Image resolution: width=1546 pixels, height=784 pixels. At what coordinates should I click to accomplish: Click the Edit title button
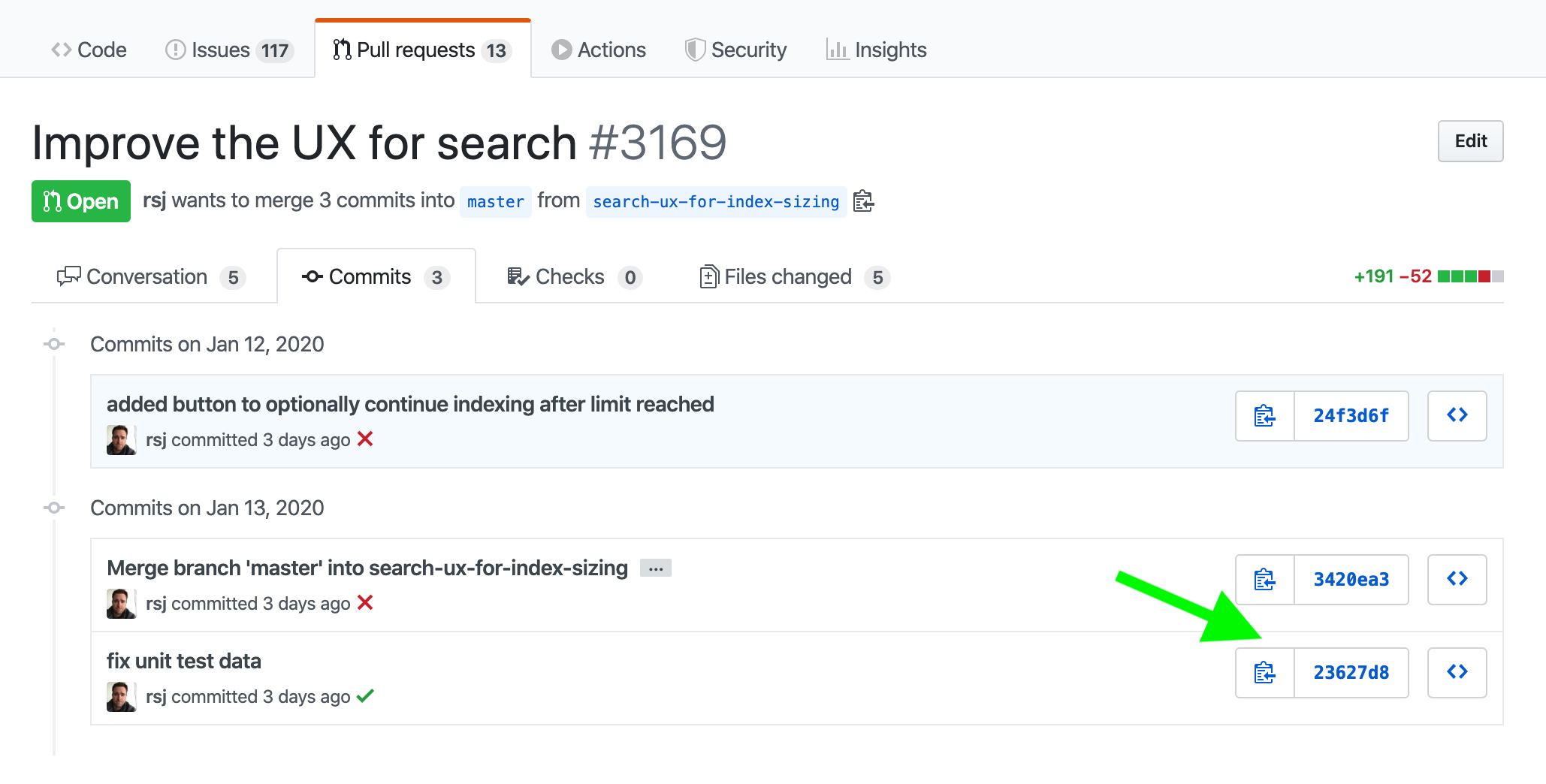point(1470,141)
